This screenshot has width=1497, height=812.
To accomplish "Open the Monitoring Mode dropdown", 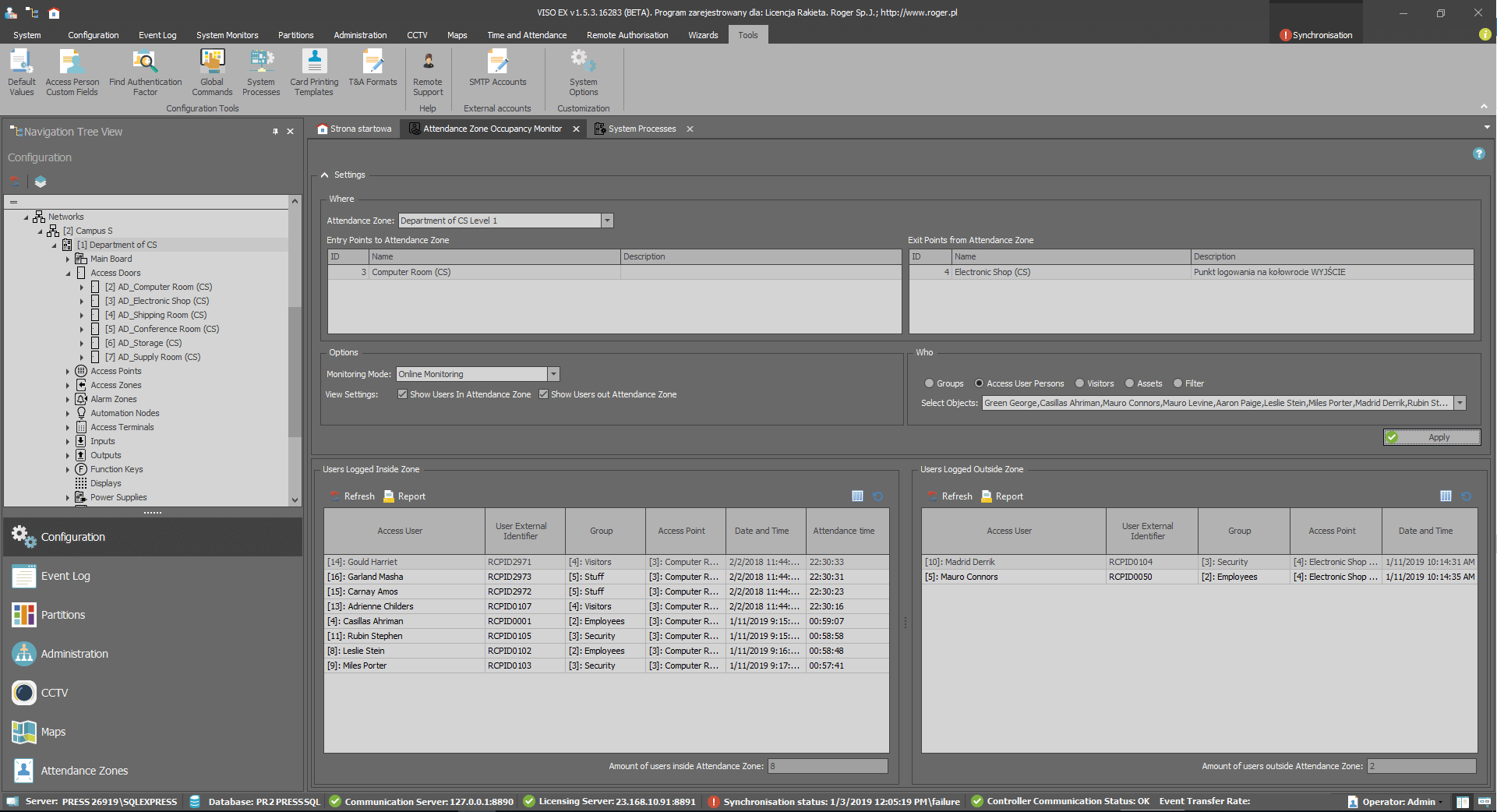I will (553, 374).
